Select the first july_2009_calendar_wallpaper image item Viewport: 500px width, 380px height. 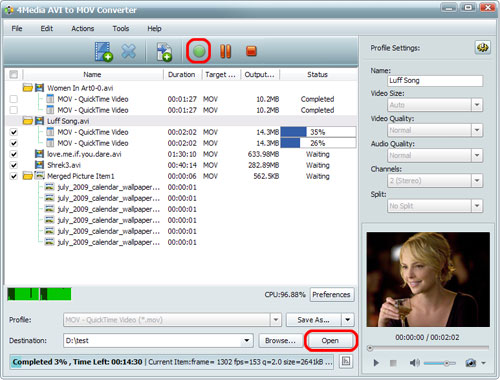(108, 187)
